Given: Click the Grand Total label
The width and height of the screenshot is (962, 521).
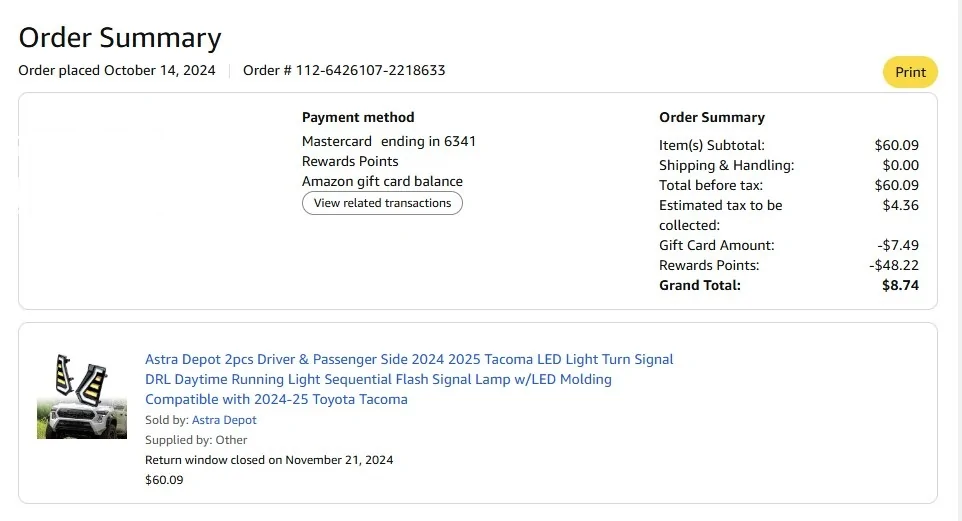Looking at the screenshot, I should (700, 285).
